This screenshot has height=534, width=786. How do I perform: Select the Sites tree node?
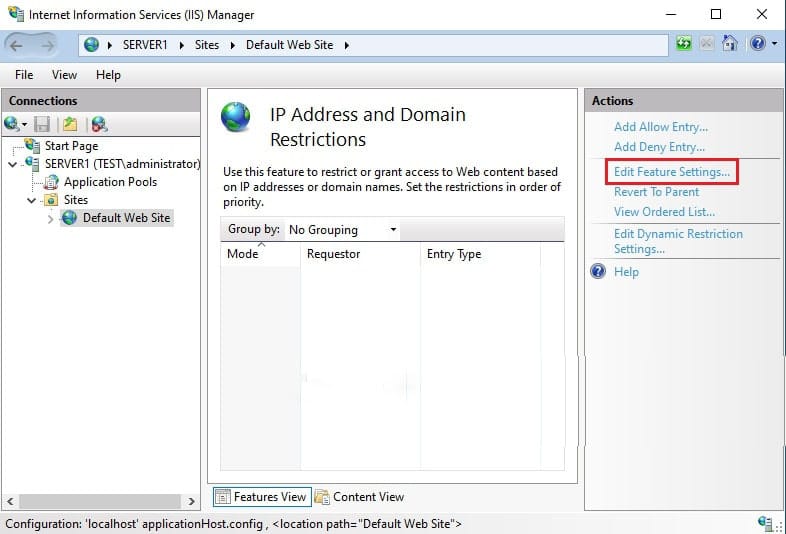coord(76,200)
